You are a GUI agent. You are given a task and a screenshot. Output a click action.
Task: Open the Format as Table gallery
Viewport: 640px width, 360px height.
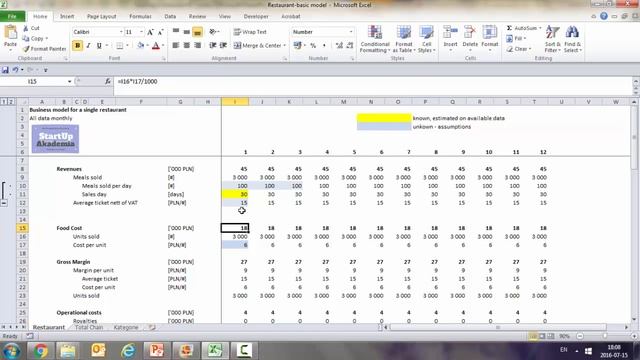[404, 39]
